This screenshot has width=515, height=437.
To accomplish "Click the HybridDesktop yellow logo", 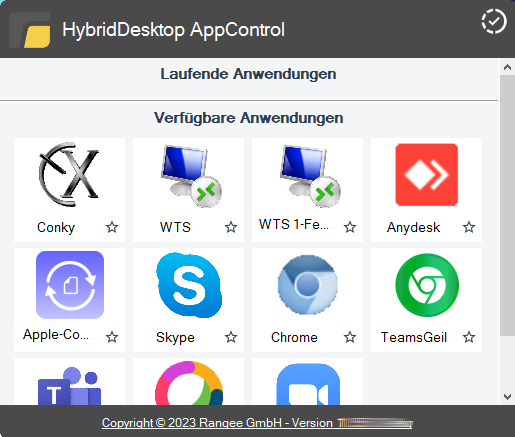I will tap(30, 30).
